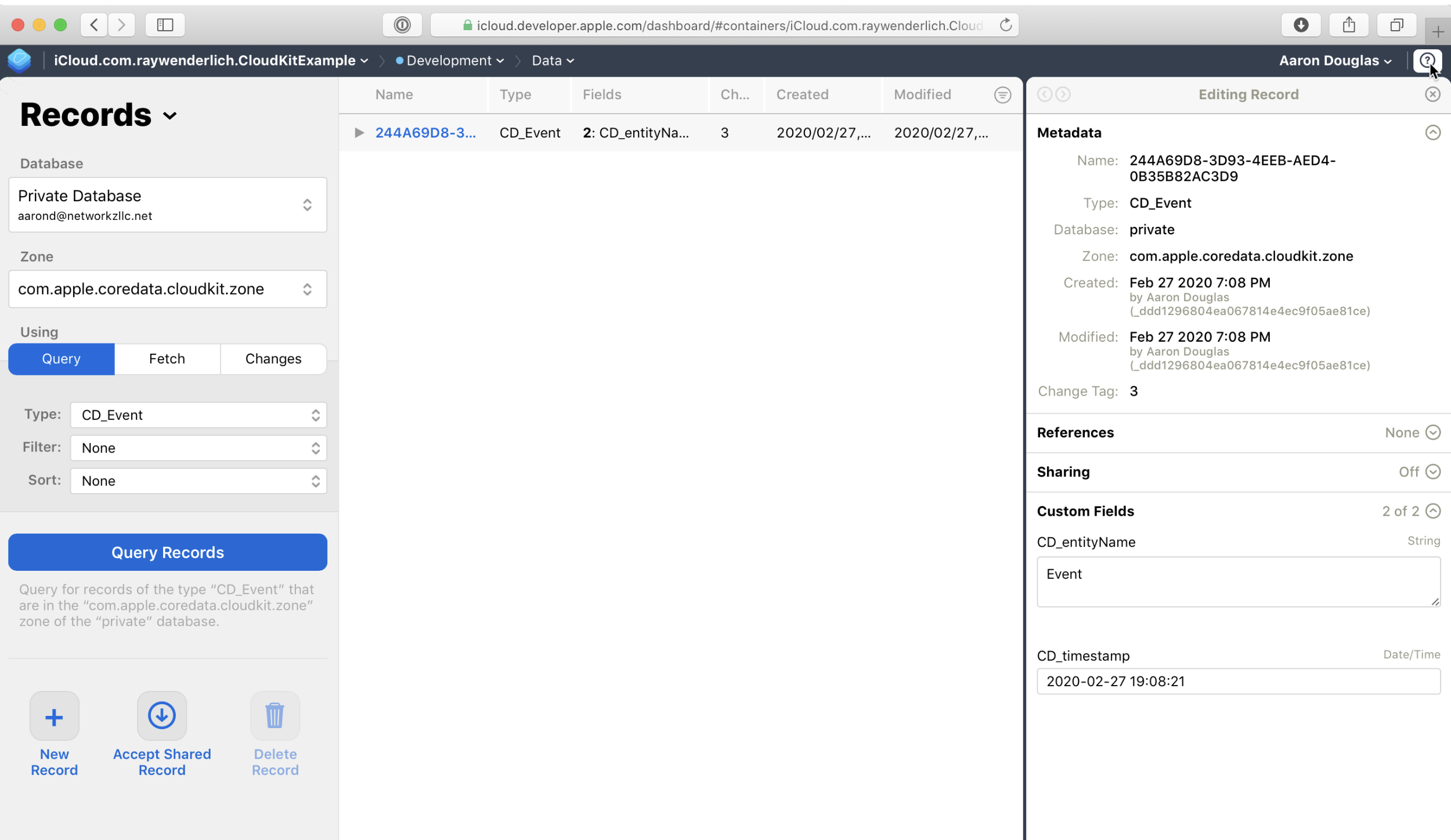Go to next record in editor
The width and height of the screenshot is (1451, 840).
pyautogui.click(x=1063, y=95)
